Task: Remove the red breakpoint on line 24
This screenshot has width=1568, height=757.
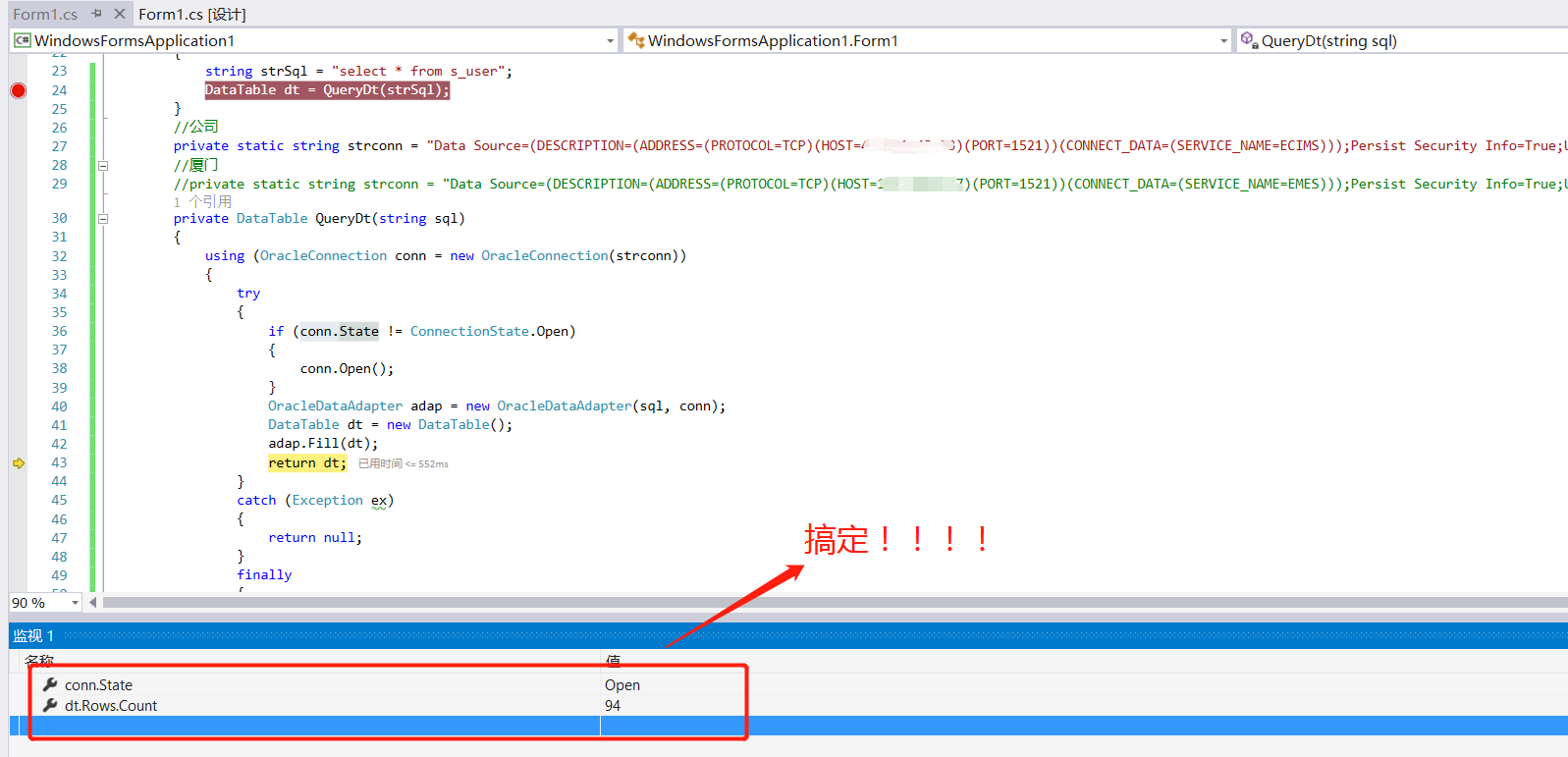Action: [x=18, y=90]
